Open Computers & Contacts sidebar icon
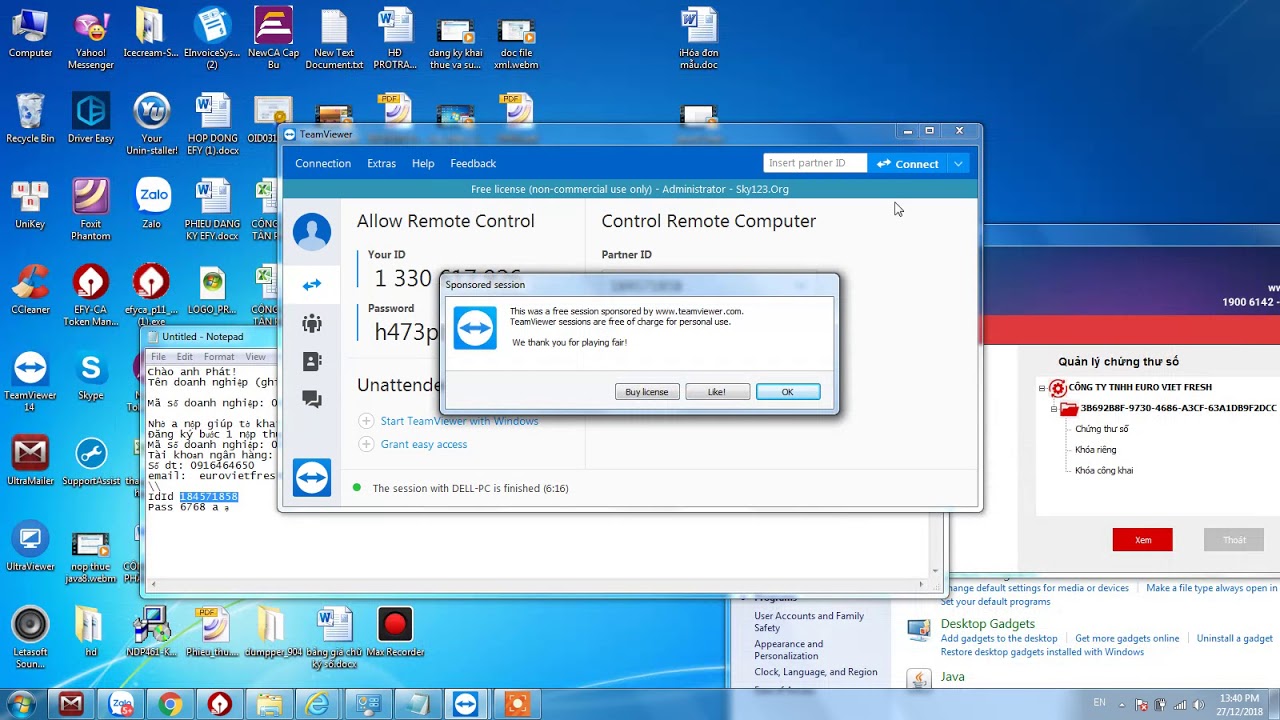Viewport: 1280px width, 720px height. coord(312,361)
